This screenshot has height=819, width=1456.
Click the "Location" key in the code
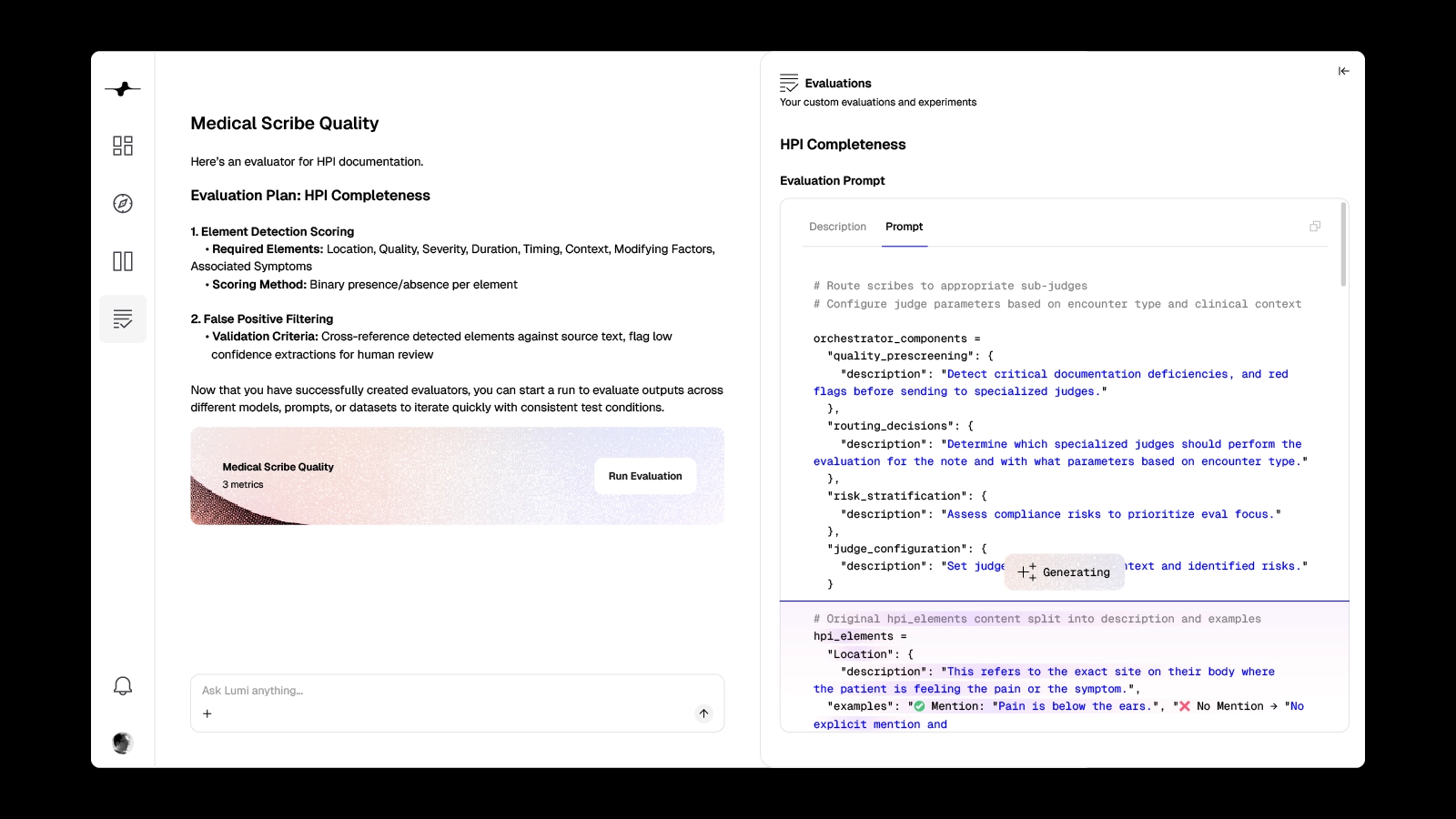860,654
